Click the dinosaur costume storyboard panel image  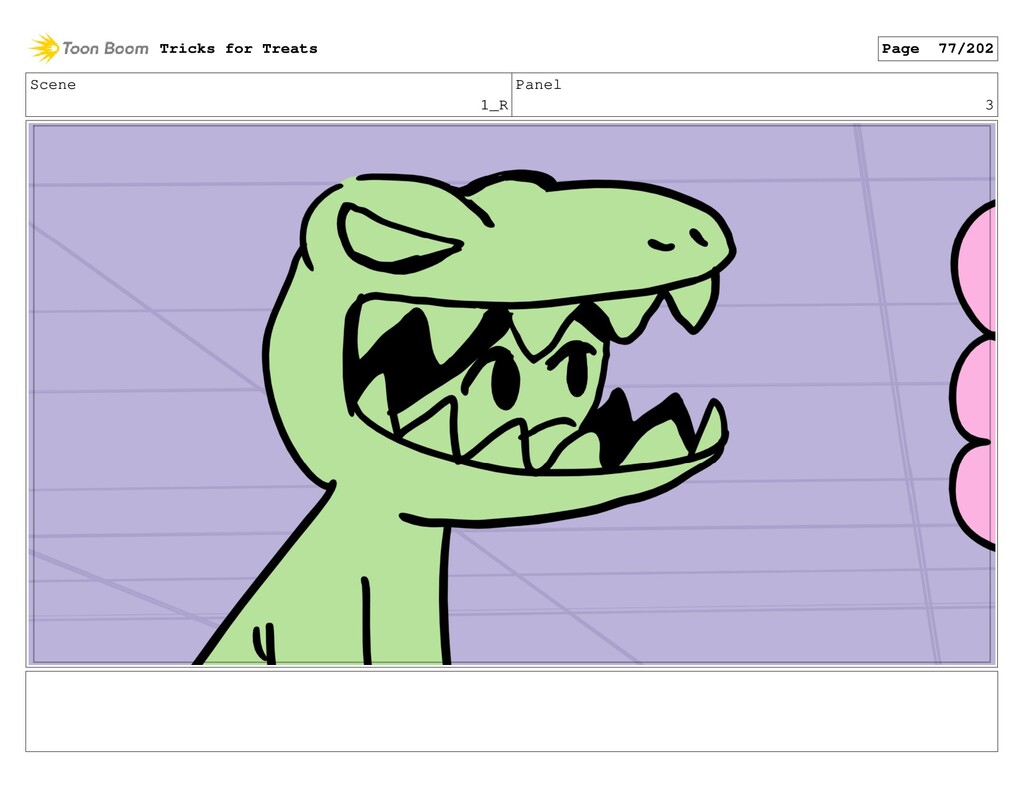(x=511, y=394)
